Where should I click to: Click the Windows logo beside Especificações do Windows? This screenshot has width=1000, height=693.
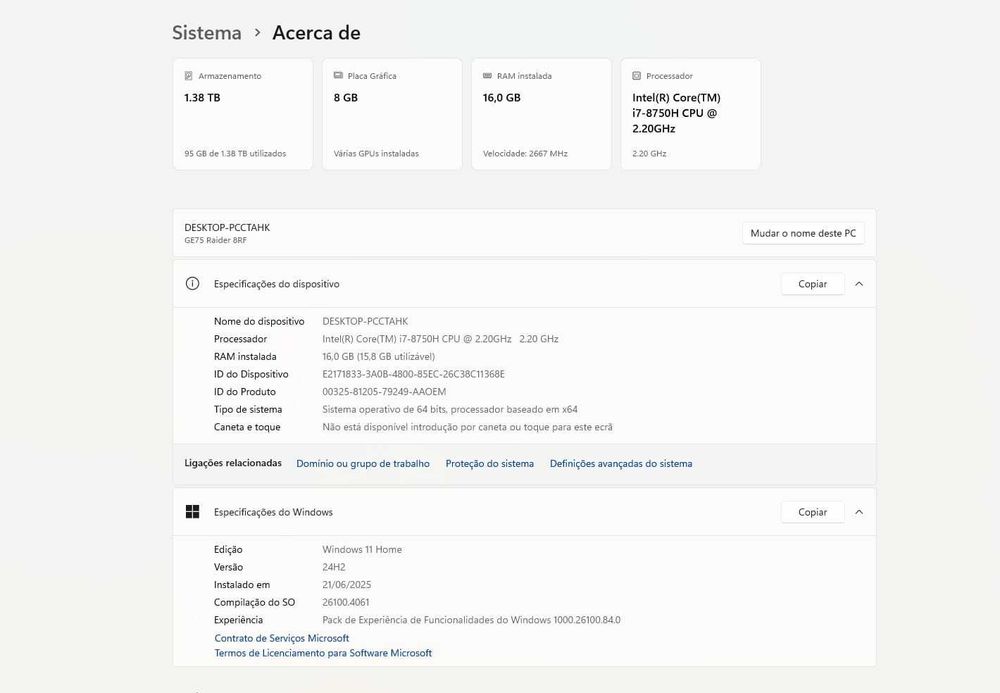193,512
